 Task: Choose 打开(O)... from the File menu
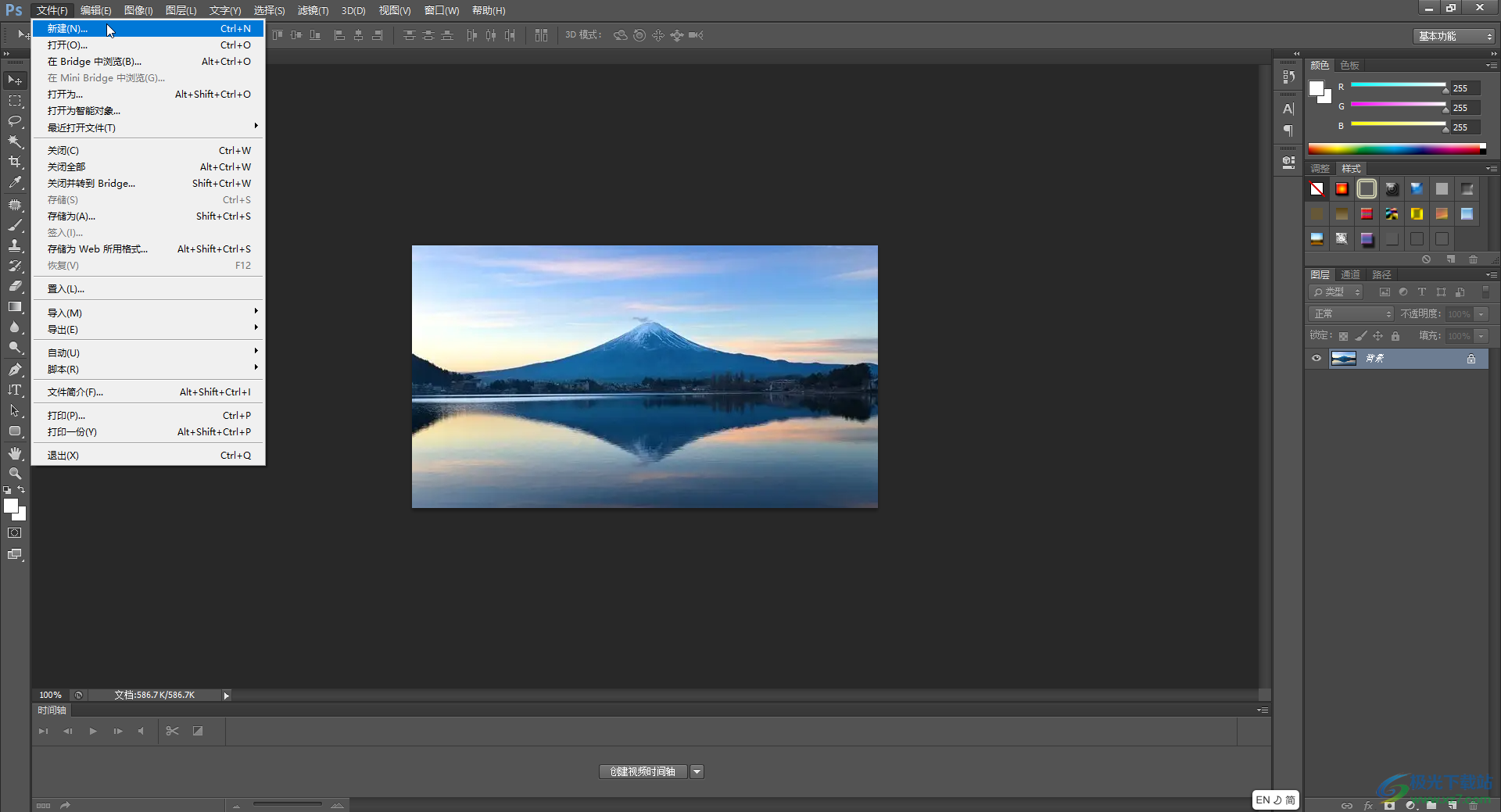point(149,45)
